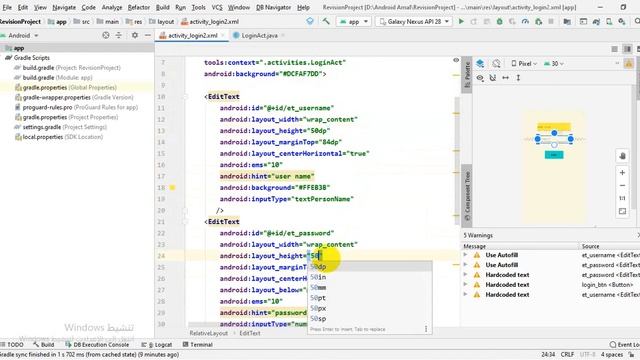Open the Component Tree side panel
Image resolution: width=640 pixels, height=360 pixels.
pyautogui.click(x=467, y=197)
